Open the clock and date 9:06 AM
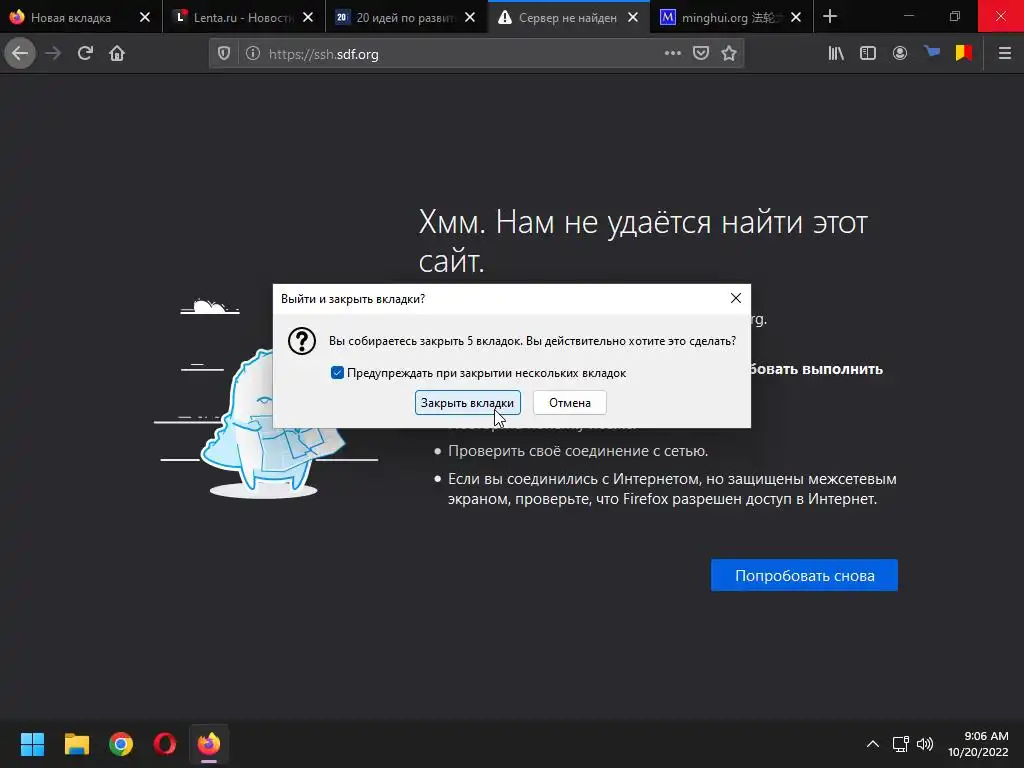The image size is (1024, 768). coord(978,744)
